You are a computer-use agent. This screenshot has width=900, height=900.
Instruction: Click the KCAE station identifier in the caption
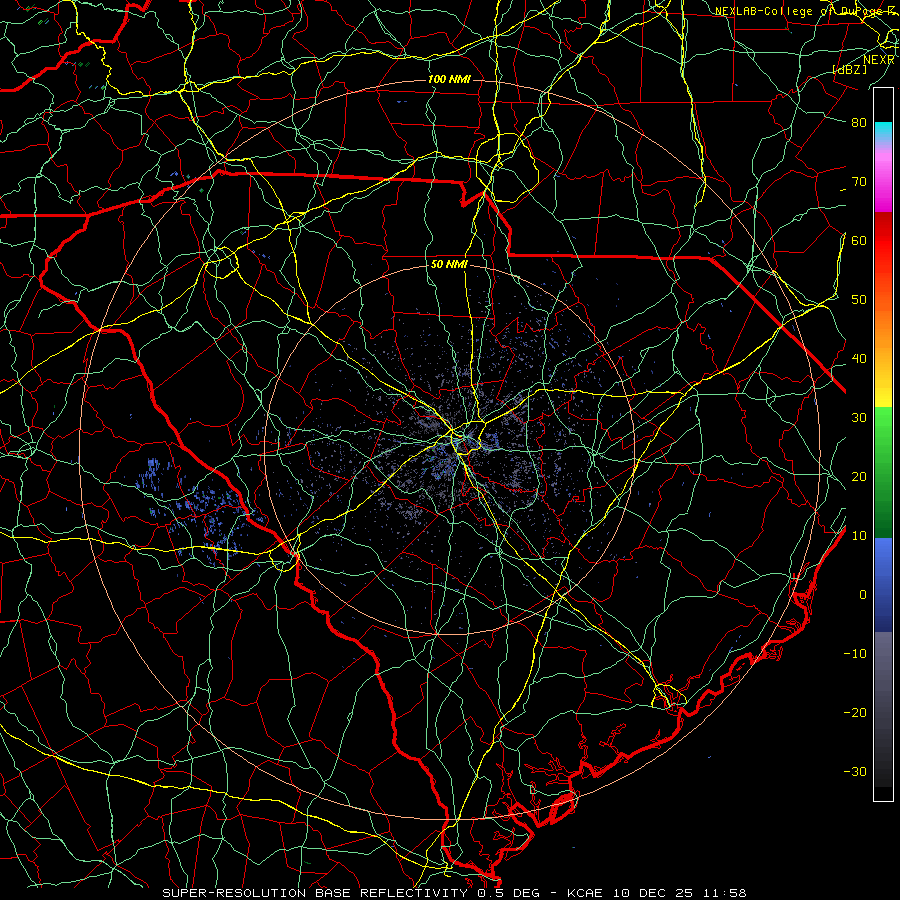pyautogui.click(x=585, y=893)
